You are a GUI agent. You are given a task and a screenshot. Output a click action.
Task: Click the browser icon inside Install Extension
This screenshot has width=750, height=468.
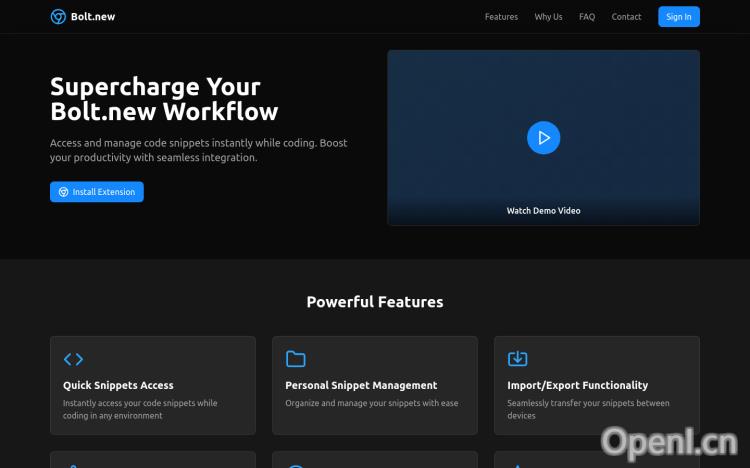63,192
